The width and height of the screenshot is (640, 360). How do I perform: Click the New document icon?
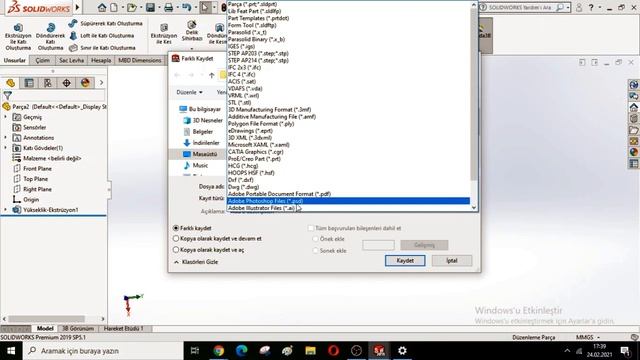click(x=114, y=7)
